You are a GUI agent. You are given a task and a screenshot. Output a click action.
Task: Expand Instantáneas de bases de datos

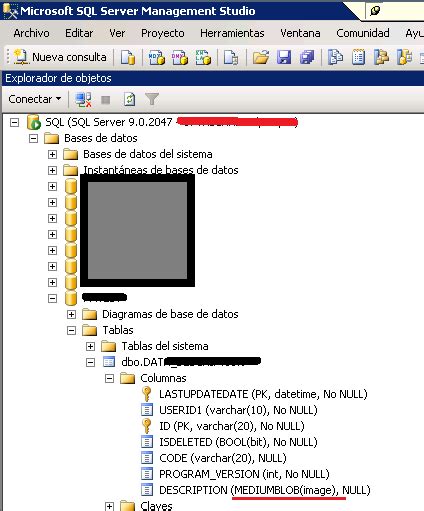click(x=52, y=170)
